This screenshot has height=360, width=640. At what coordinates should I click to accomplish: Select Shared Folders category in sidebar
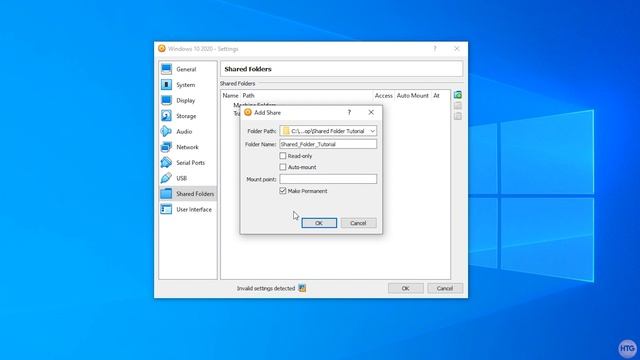pyautogui.click(x=187, y=193)
